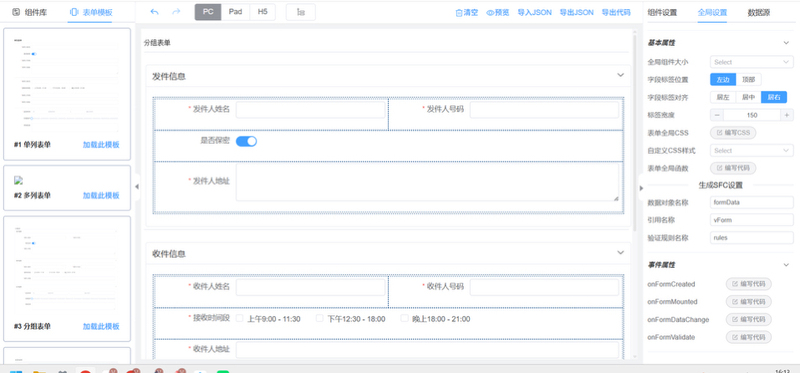The width and height of the screenshot is (800, 373).
Task: Toggle the 是否保密 switch
Action: [x=246, y=141]
